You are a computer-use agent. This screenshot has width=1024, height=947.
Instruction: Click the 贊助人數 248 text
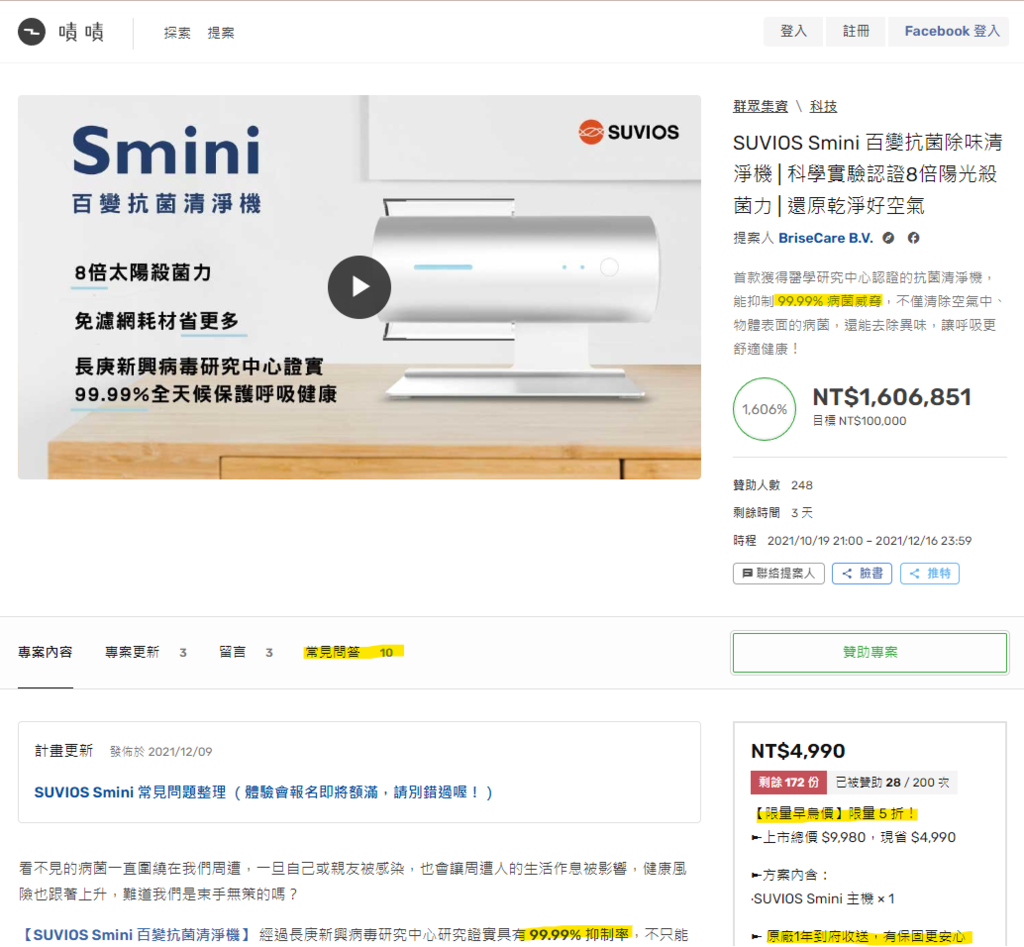(x=773, y=485)
